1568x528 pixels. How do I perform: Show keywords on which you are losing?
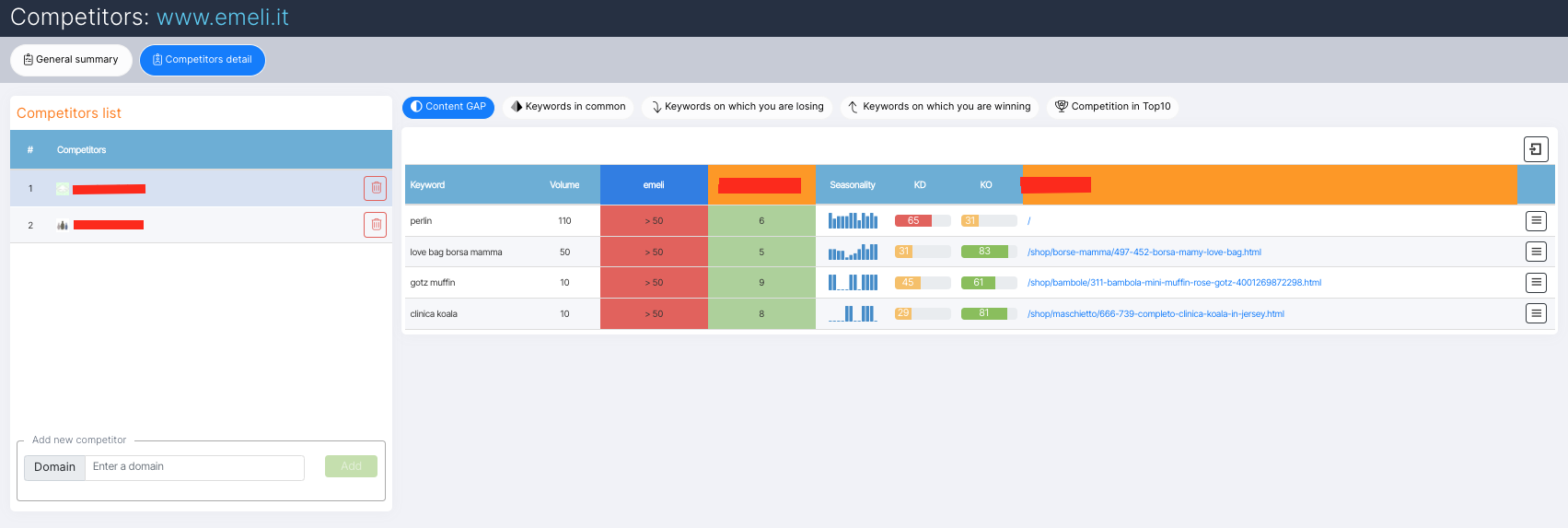(737, 107)
